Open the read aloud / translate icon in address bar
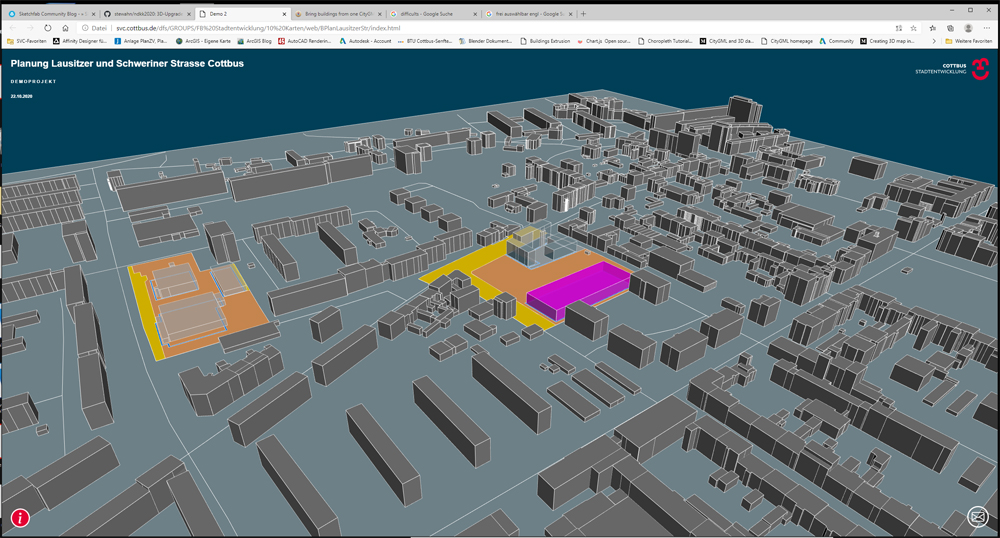Viewport: 1000px width, 538px height. click(x=899, y=28)
